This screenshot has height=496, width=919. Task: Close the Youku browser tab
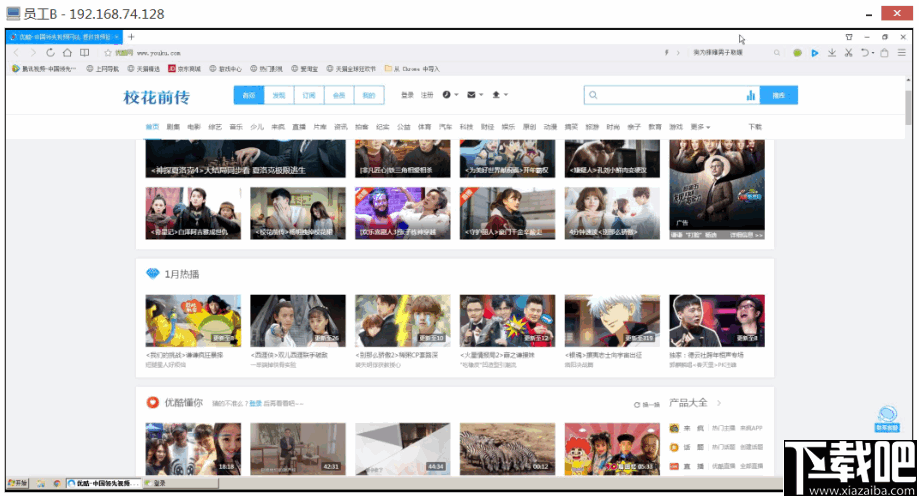[x=116, y=36]
